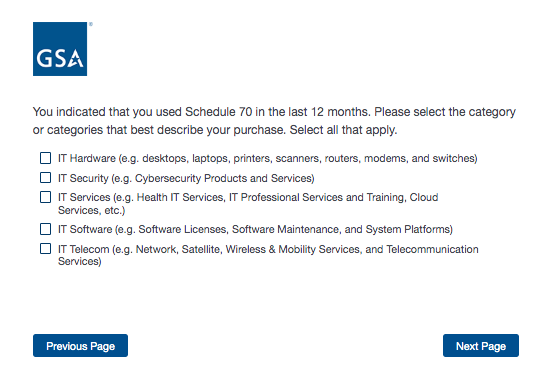Tick the IT Services checkbox
The height and width of the screenshot is (384, 557).
(45, 197)
